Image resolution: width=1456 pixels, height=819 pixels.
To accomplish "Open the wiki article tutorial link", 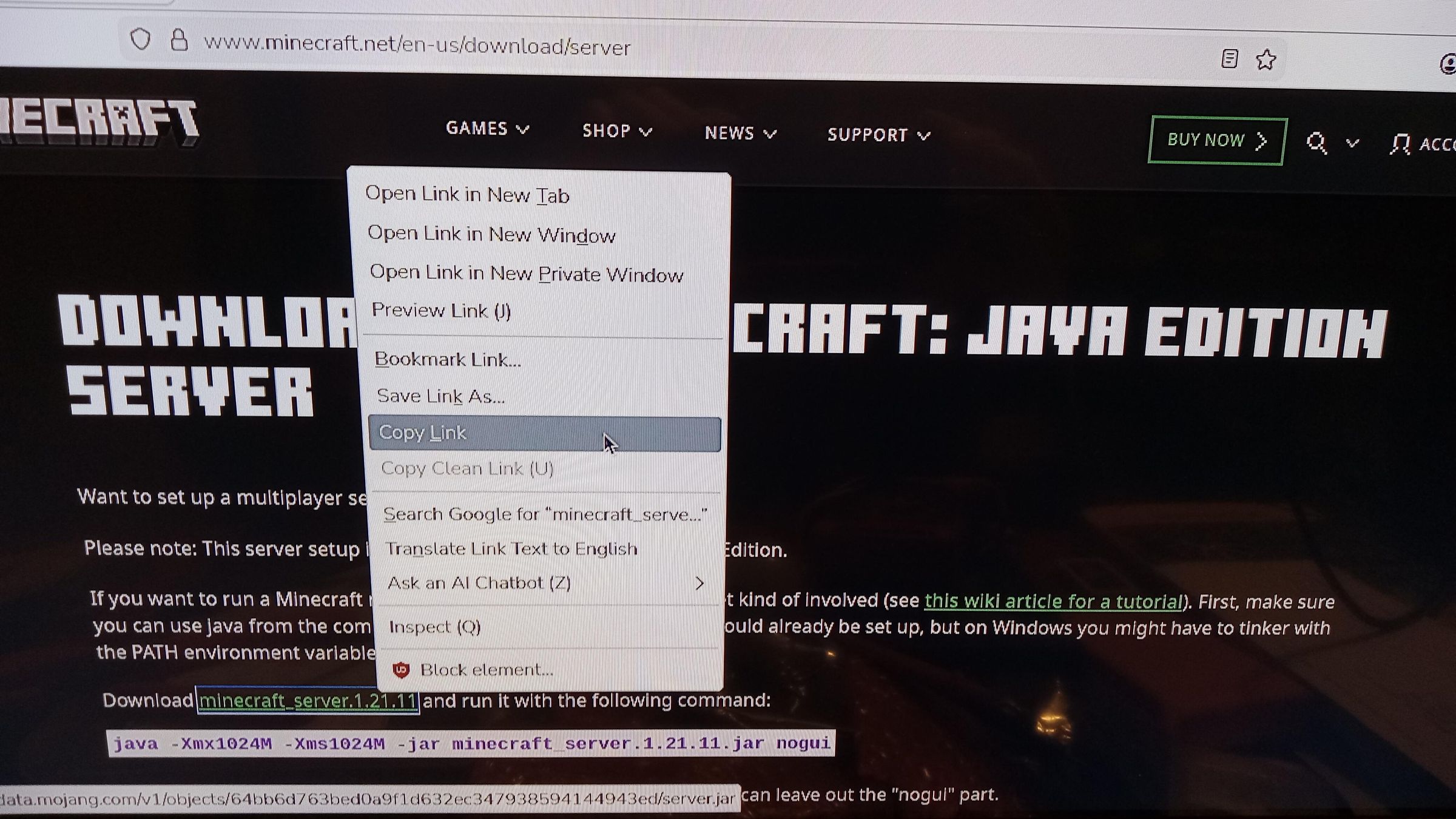I will [1054, 601].
